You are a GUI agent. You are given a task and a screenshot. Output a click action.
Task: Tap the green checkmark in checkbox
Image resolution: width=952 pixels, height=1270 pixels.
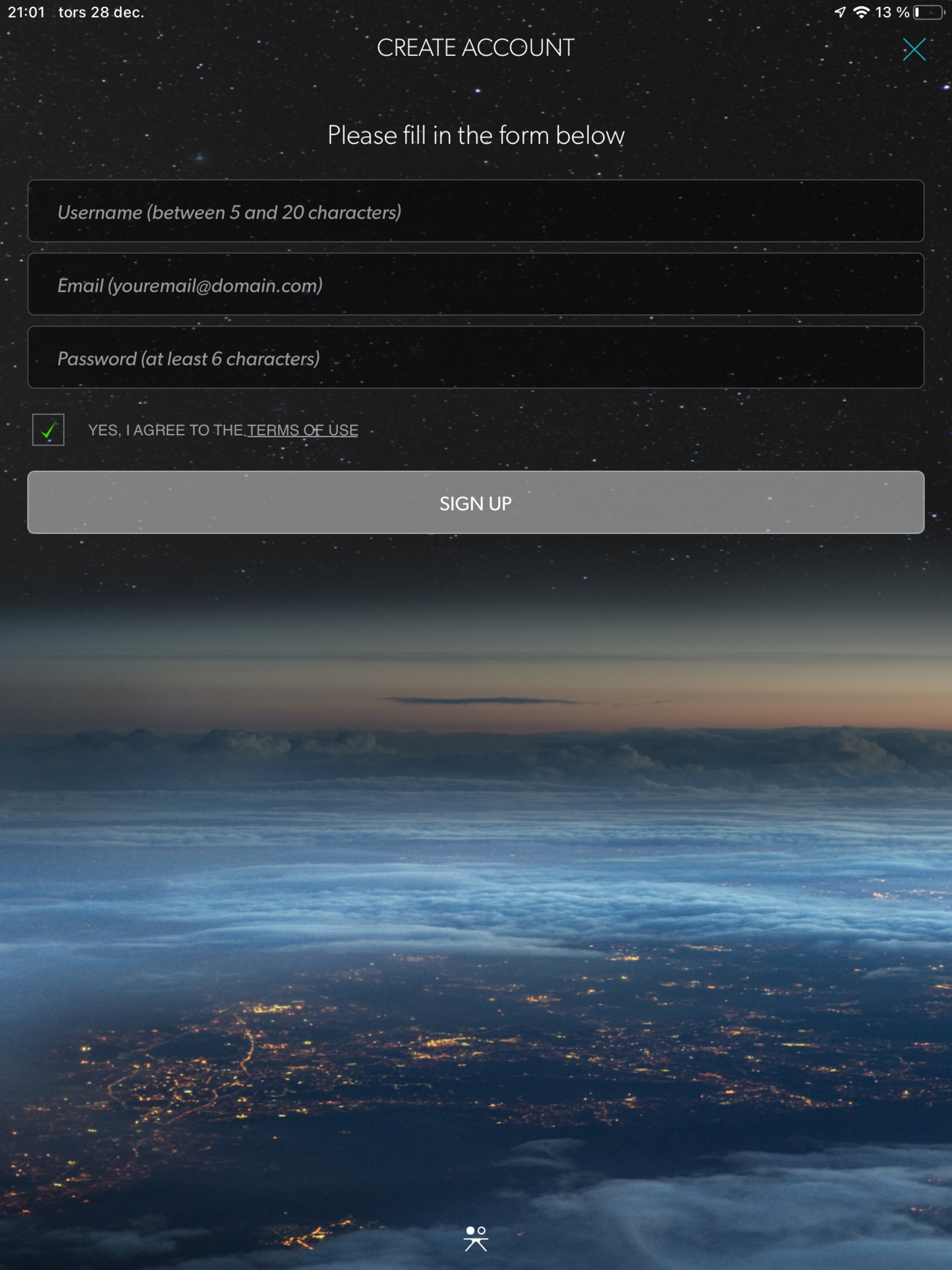pos(48,430)
